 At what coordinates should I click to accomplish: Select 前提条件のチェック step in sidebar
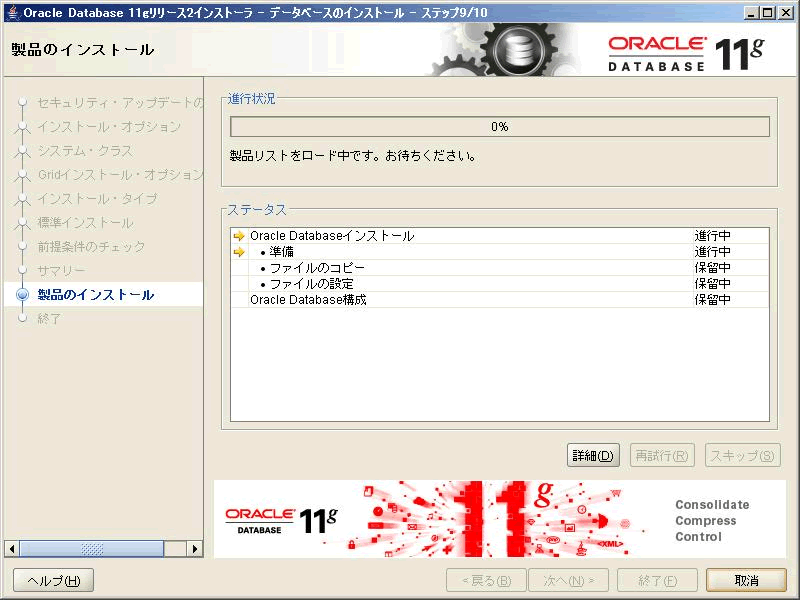click(x=91, y=247)
